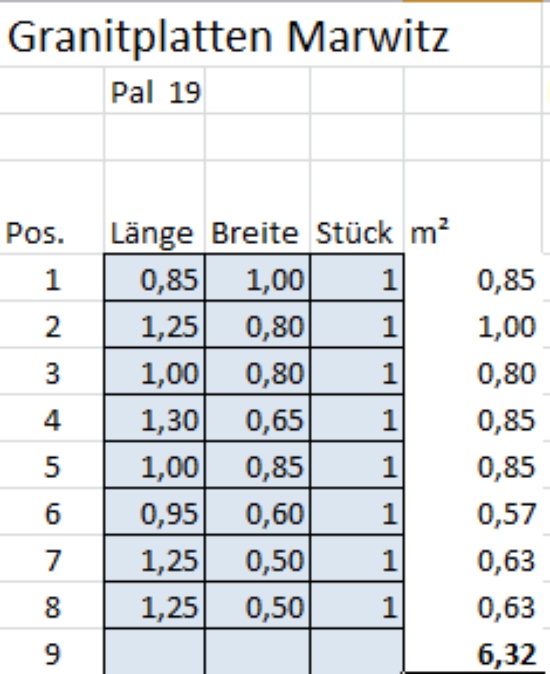Select Länge value 1,30 in position 4
Viewport: 550px width, 674px height.
click(x=155, y=418)
